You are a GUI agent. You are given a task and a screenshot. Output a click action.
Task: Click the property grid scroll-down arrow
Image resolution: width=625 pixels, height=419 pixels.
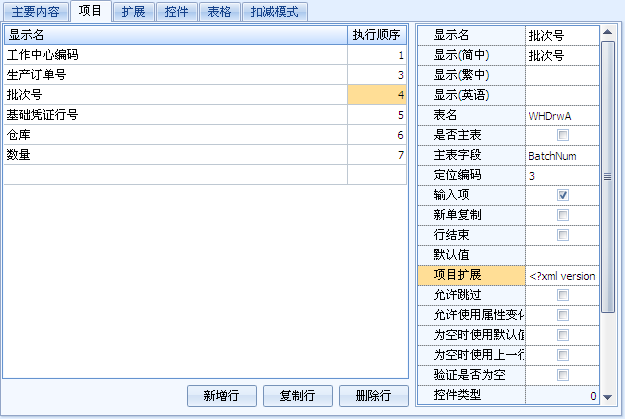[607, 398]
